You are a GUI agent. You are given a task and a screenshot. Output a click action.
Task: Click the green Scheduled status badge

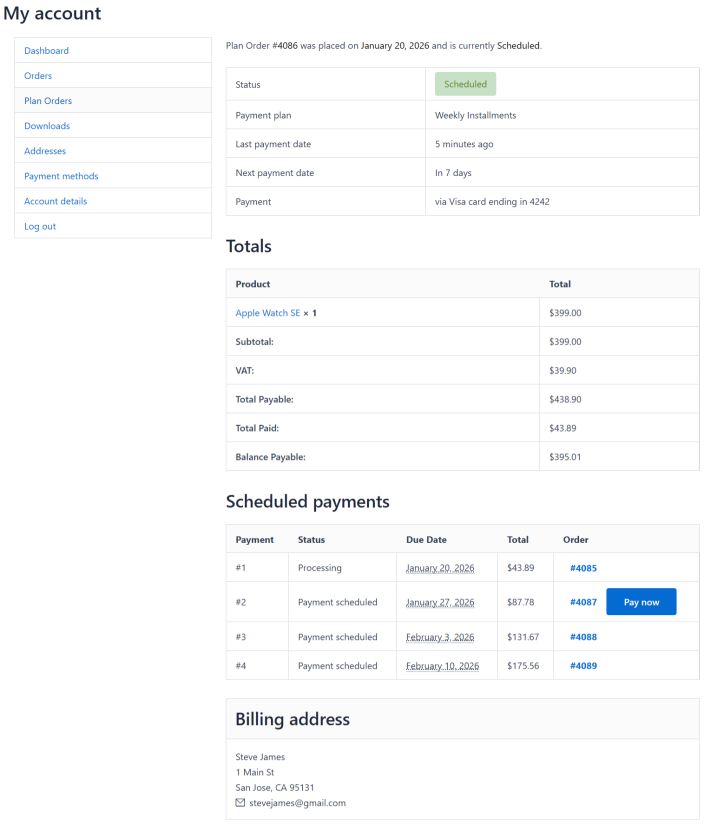pyautogui.click(x=465, y=84)
